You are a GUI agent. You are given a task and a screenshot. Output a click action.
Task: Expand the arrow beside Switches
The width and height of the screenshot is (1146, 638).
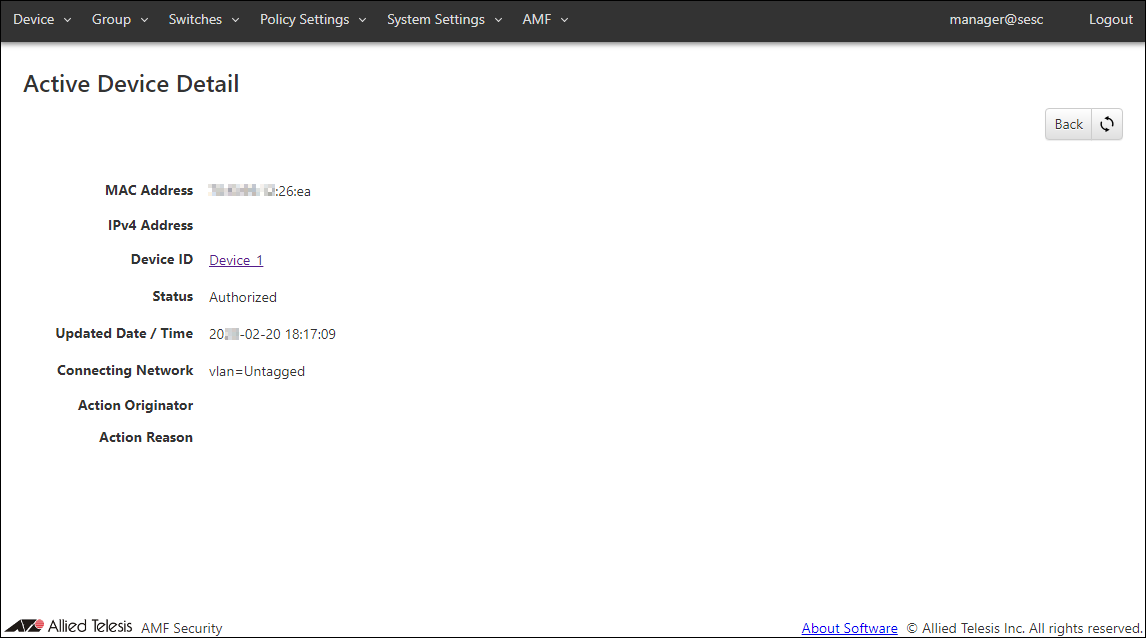(235, 21)
